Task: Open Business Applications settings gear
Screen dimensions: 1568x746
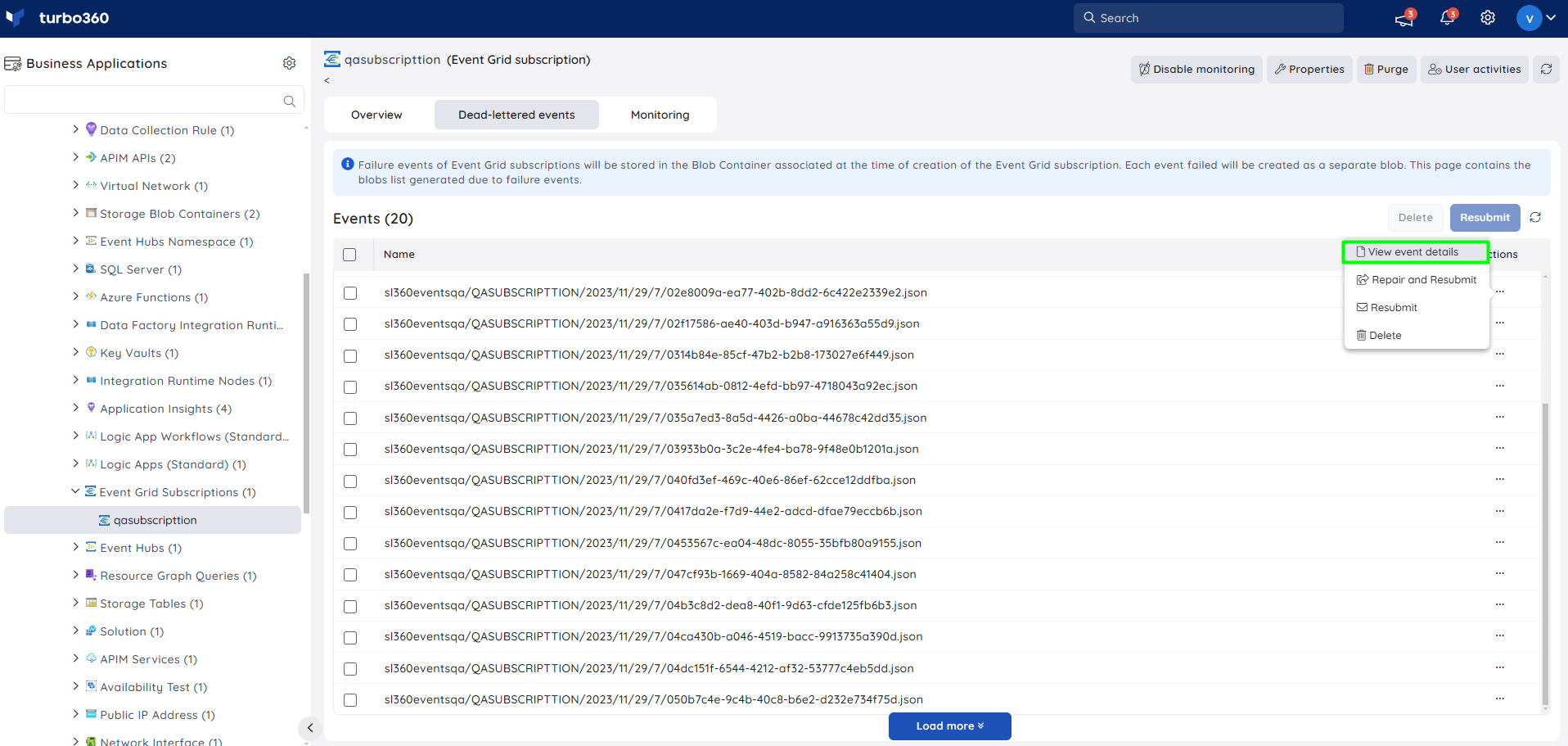Action: tap(289, 63)
